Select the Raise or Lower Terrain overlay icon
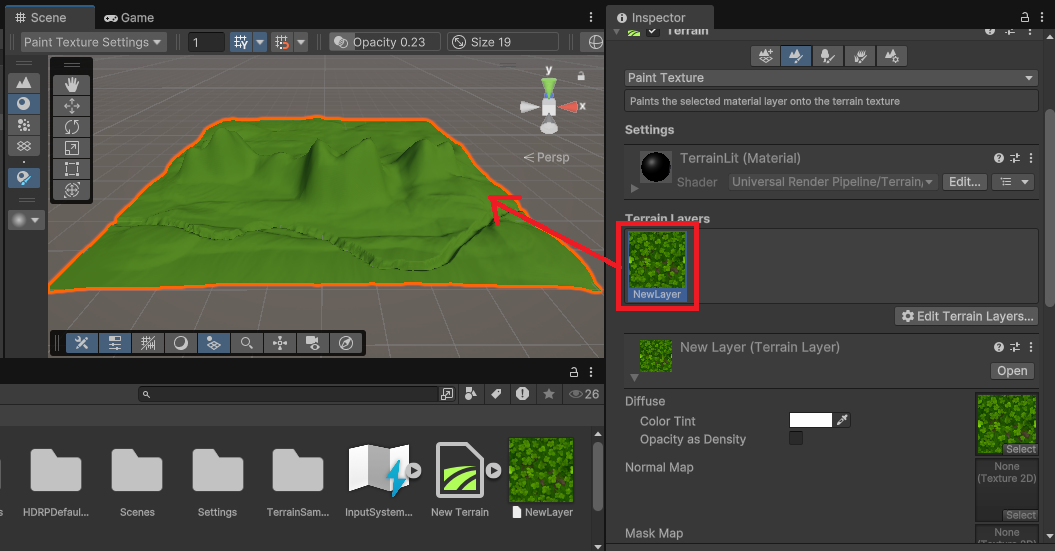The image size is (1055, 551). 24,82
